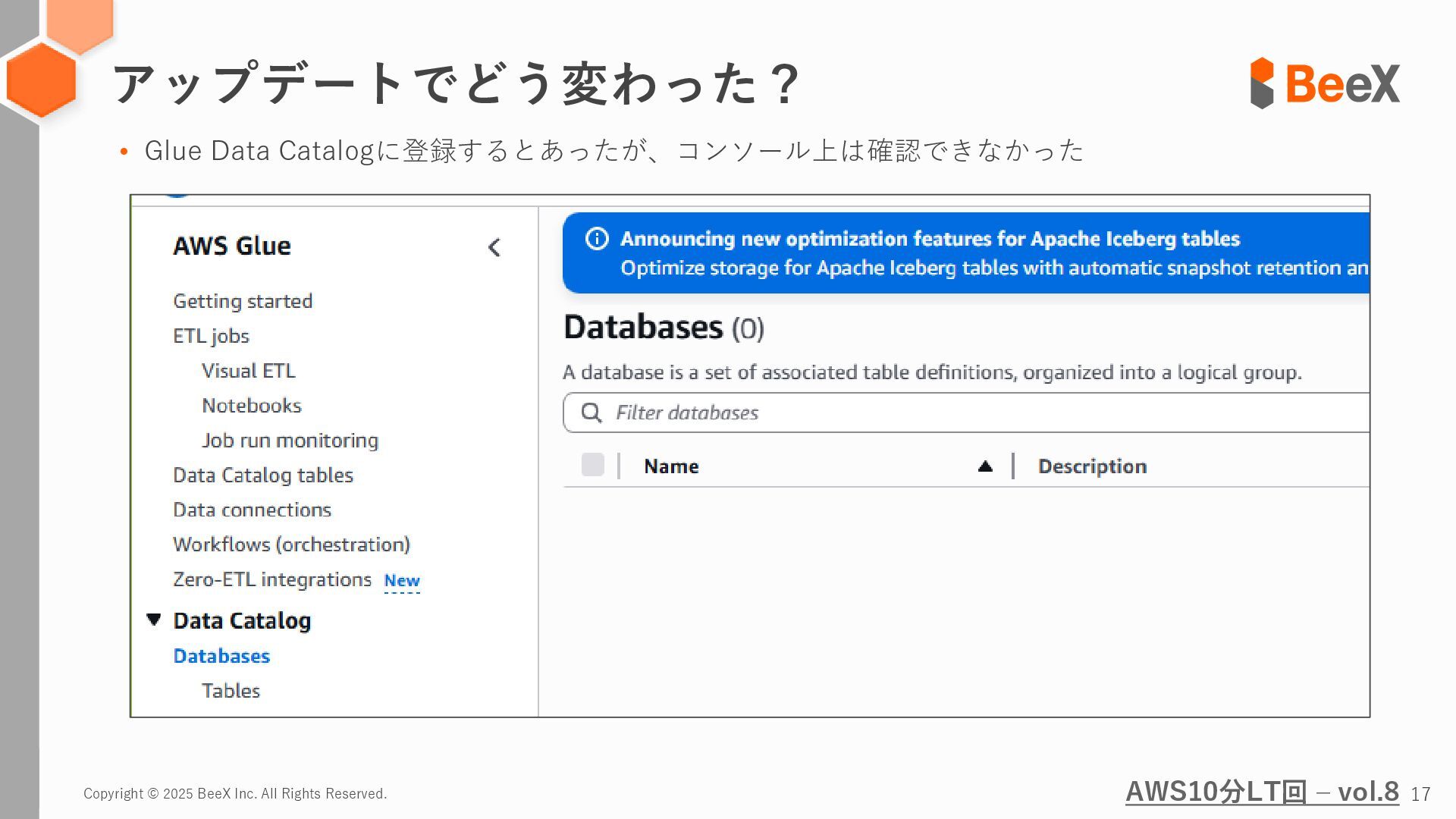Click the Name column sort arrow
This screenshot has width=1456, height=819.
click(x=985, y=466)
